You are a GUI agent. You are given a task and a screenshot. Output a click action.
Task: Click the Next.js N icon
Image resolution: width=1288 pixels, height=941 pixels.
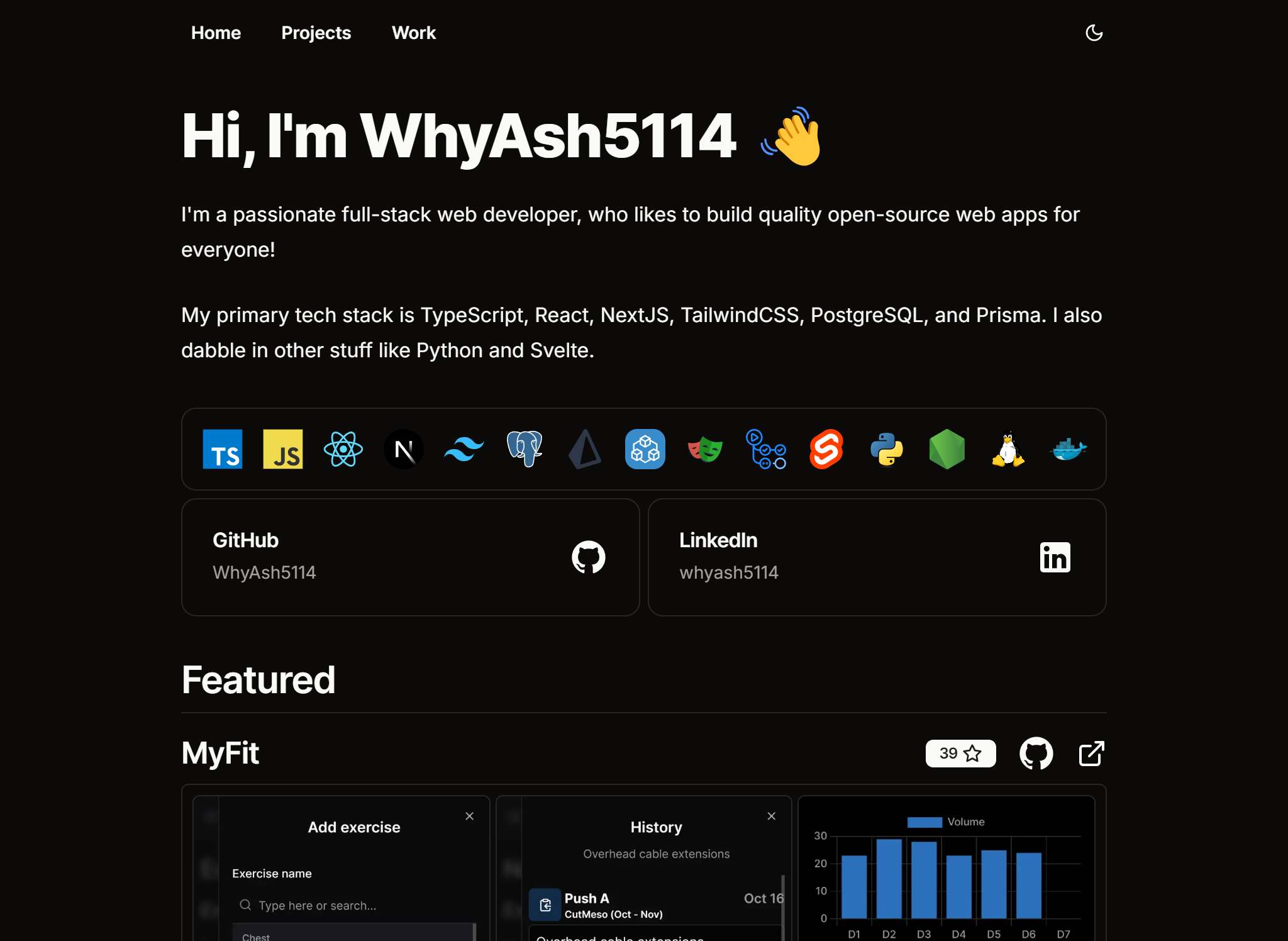[404, 449]
